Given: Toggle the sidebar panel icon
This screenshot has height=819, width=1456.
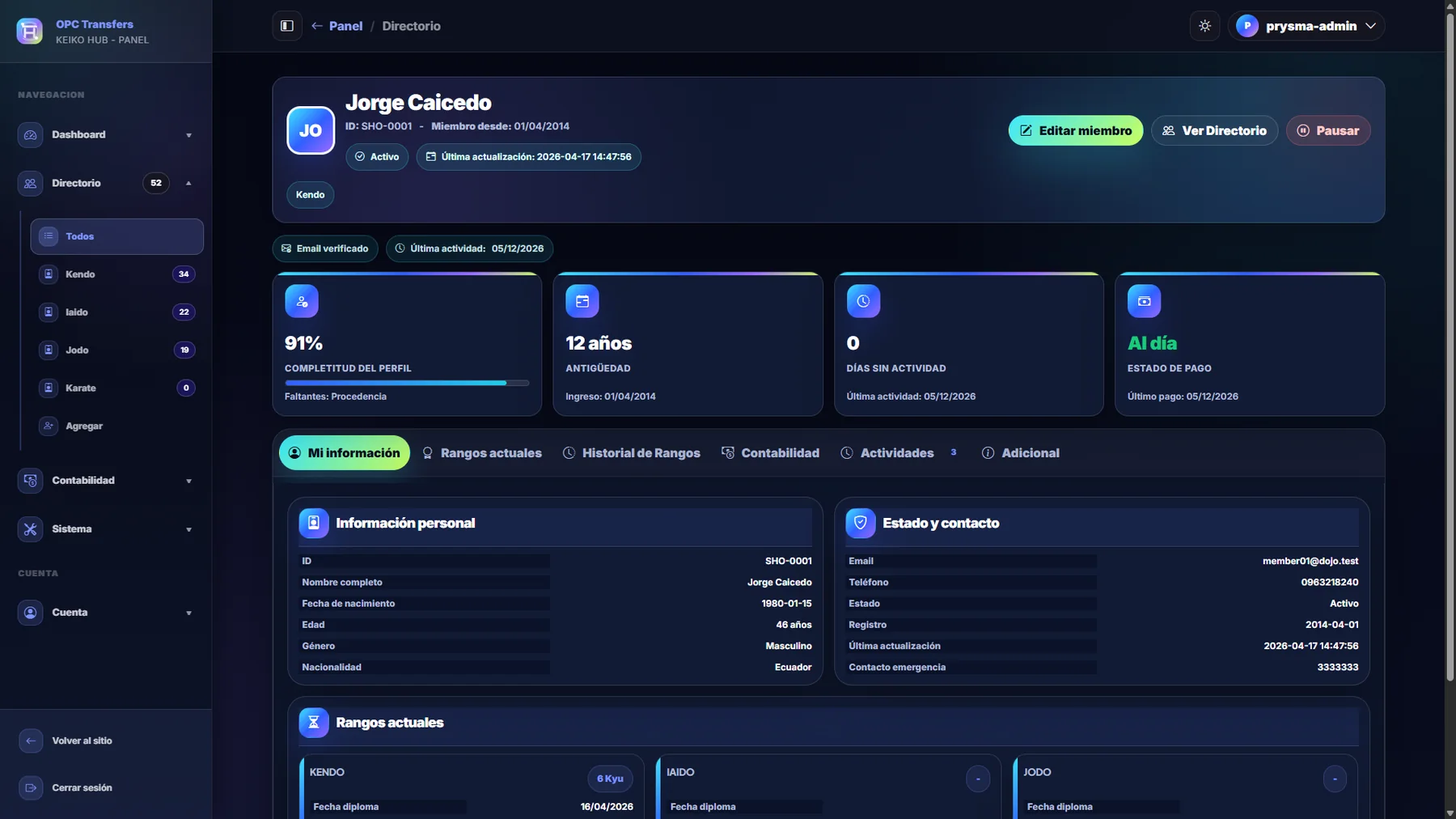Looking at the screenshot, I should [287, 26].
